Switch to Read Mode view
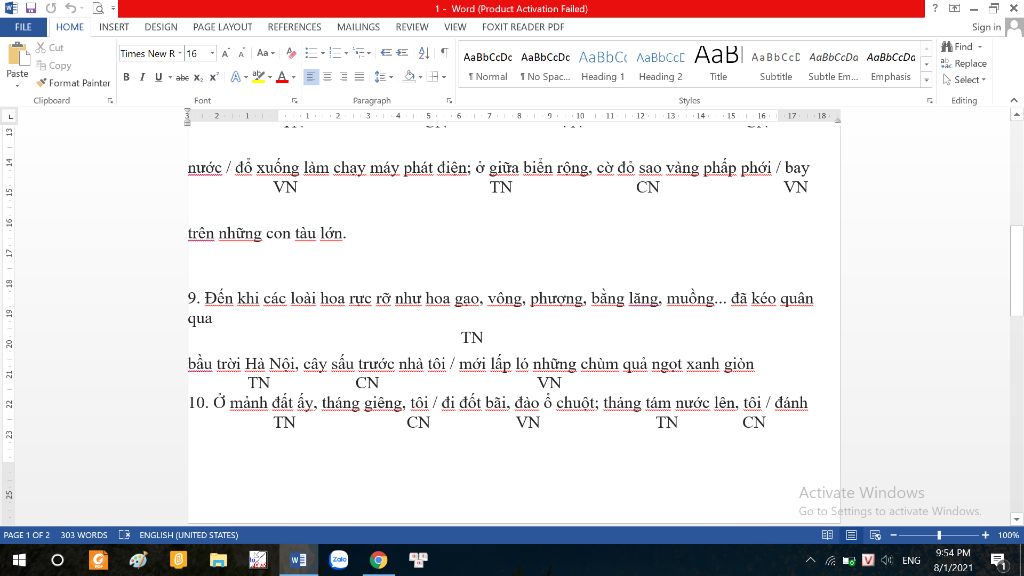The image size is (1024, 576). 827,535
